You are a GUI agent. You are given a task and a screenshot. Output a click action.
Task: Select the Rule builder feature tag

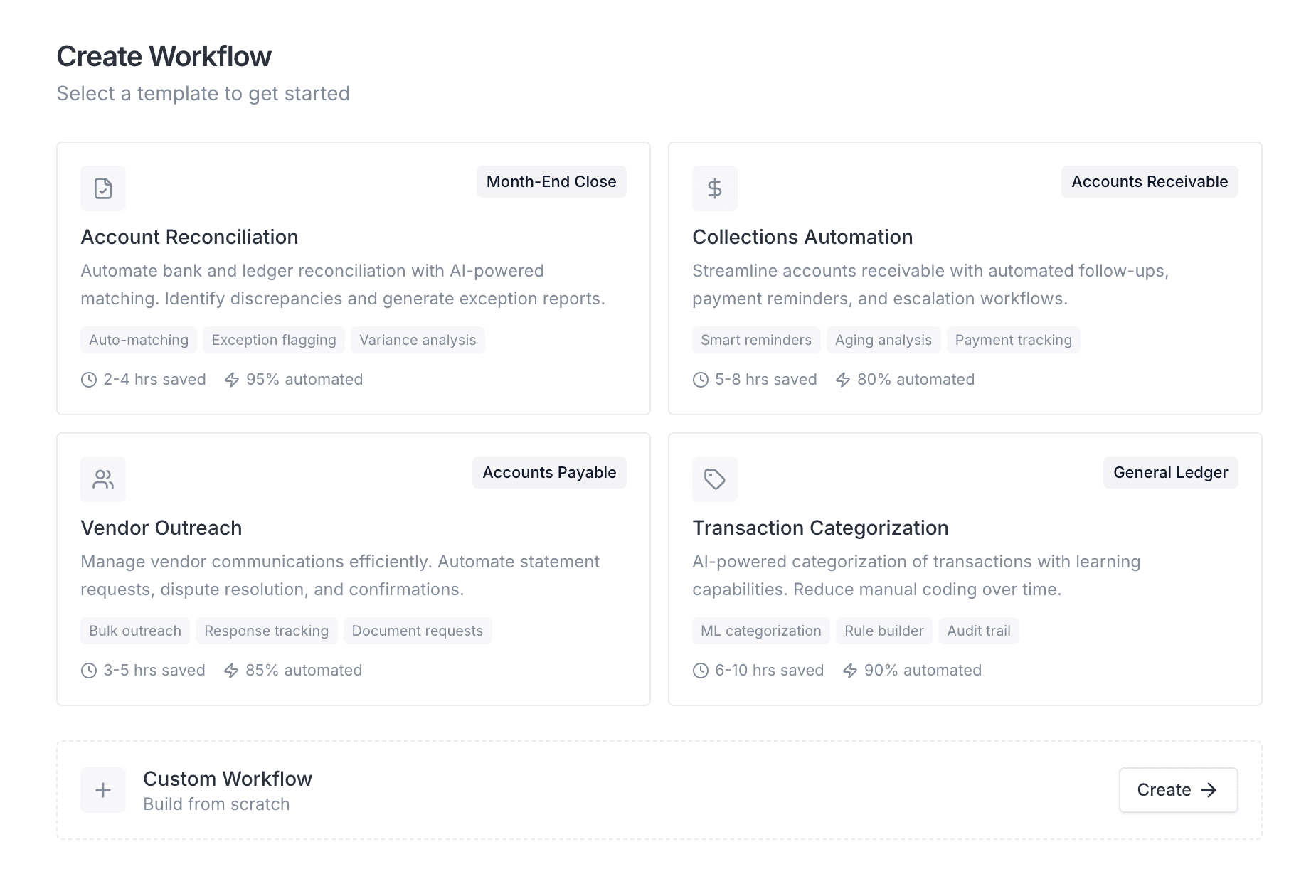tap(883, 631)
